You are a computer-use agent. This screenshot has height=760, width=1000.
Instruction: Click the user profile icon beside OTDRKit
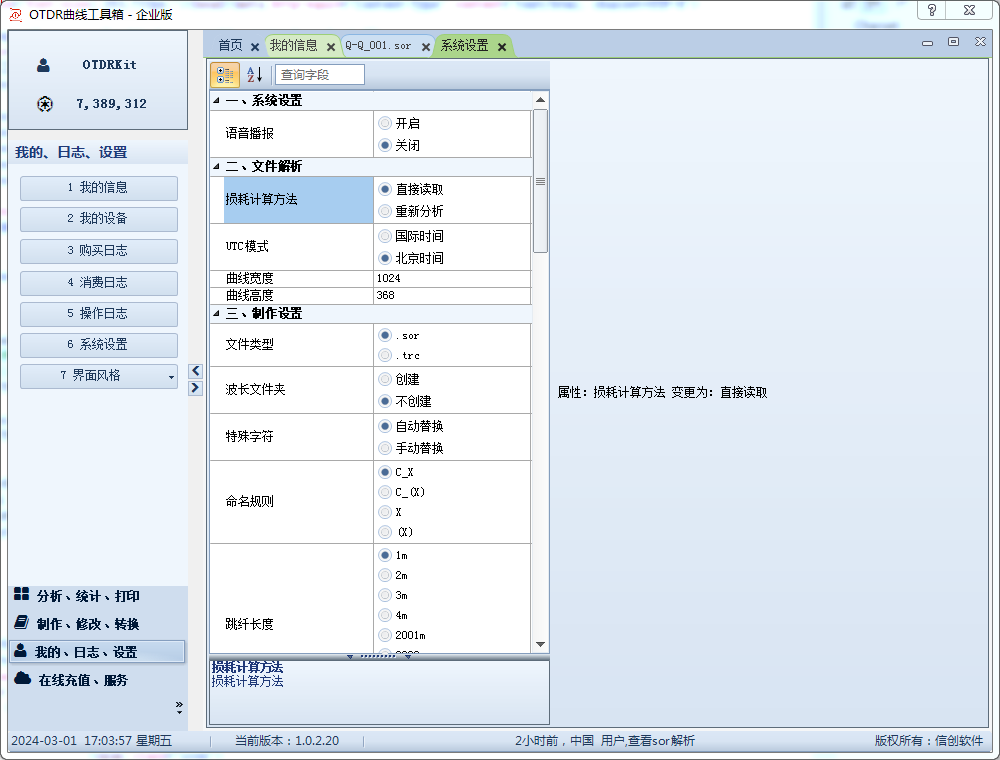click(x=44, y=65)
